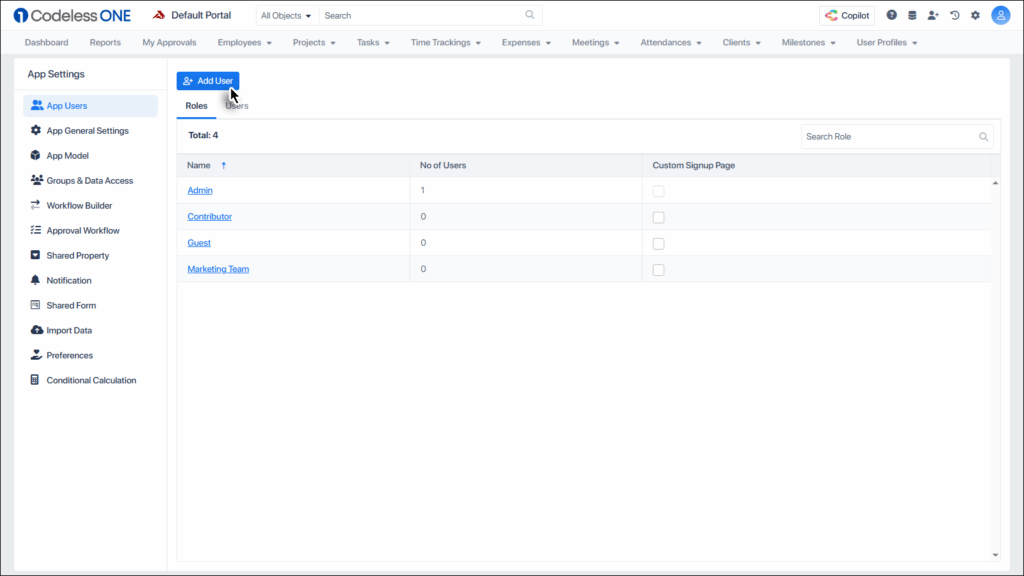Click the search magnifier icon in top bar
1024x576 pixels.
click(x=530, y=15)
